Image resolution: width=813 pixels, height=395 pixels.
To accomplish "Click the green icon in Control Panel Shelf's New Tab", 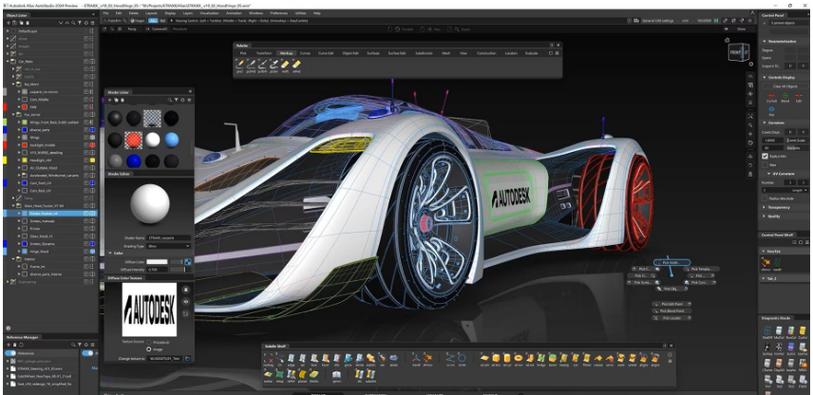I will point(777,263).
